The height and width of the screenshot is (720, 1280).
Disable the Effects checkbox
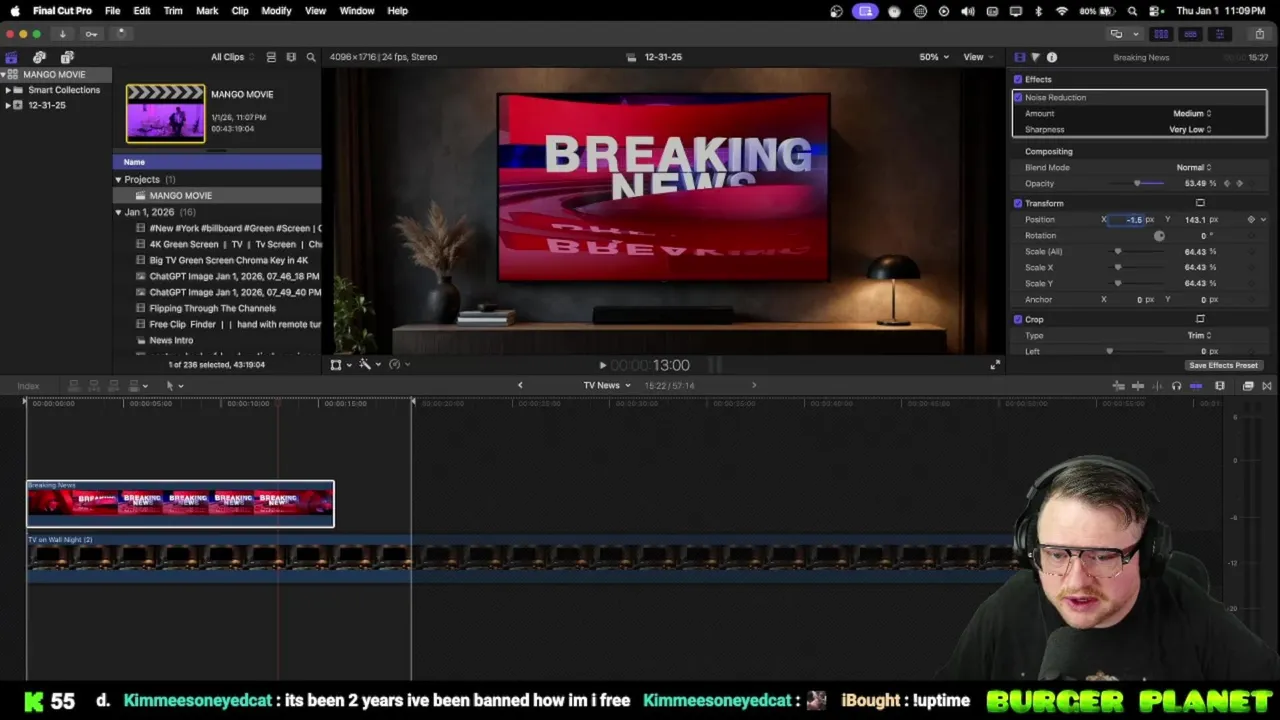[1018, 79]
